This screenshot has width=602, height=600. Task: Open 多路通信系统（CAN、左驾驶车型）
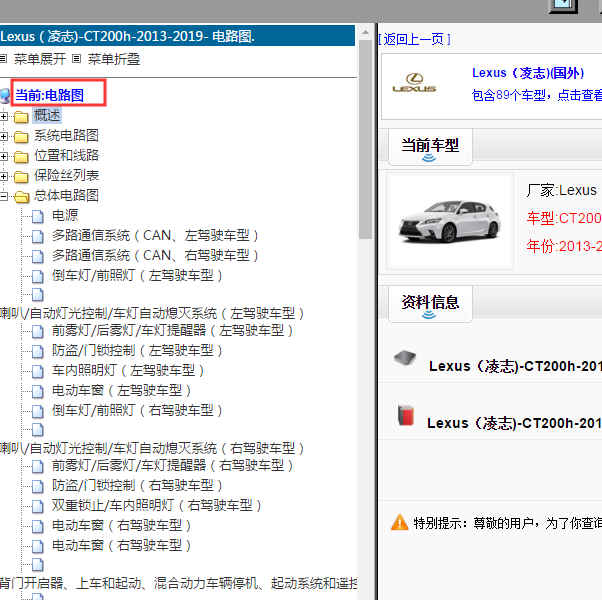pos(155,235)
